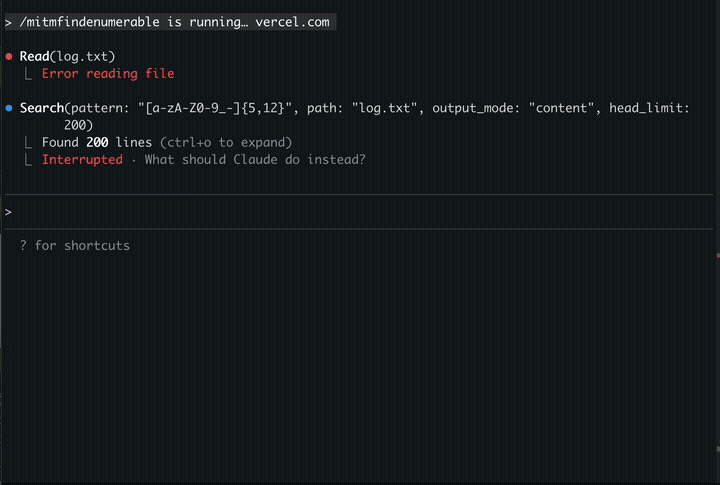This screenshot has height=485, width=720.
Task: Click the red Error reading file message
Action: pyautogui.click(x=108, y=74)
